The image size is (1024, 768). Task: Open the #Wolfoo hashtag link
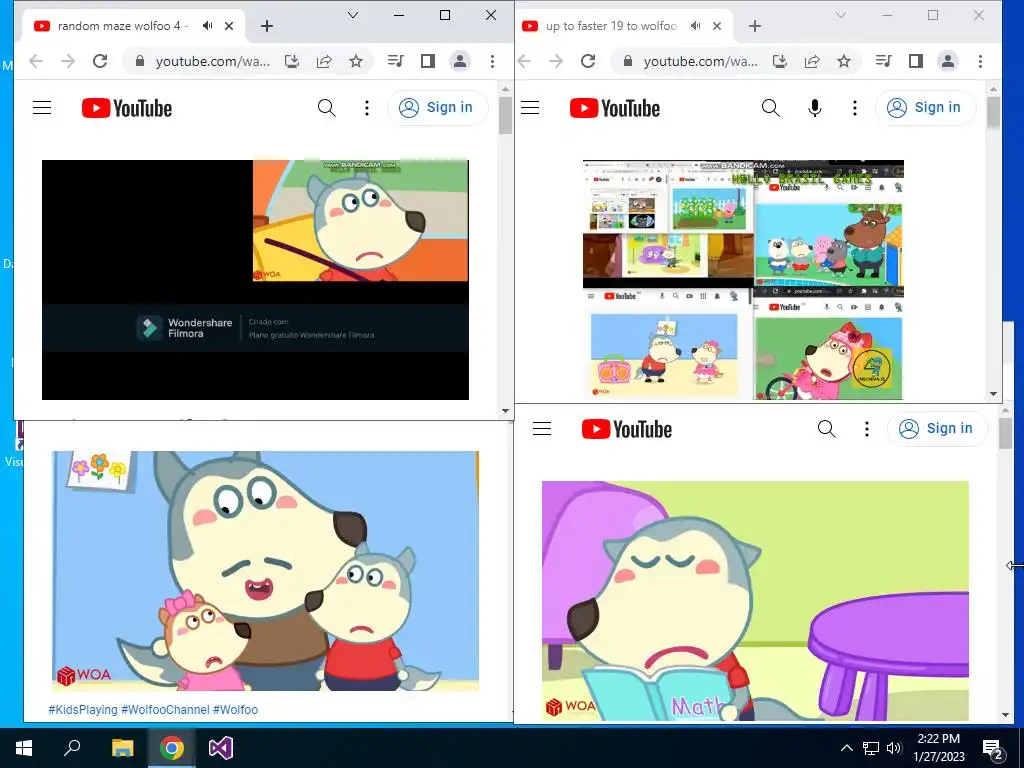(235, 710)
